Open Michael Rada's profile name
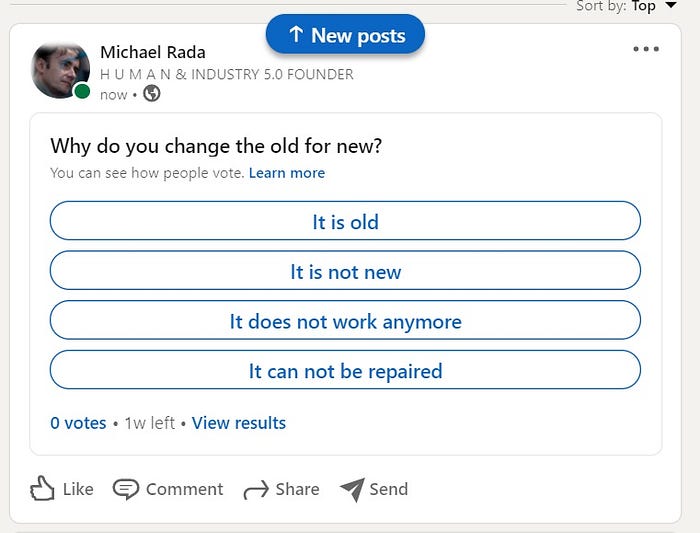The image size is (700, 533). coord(153,52)
